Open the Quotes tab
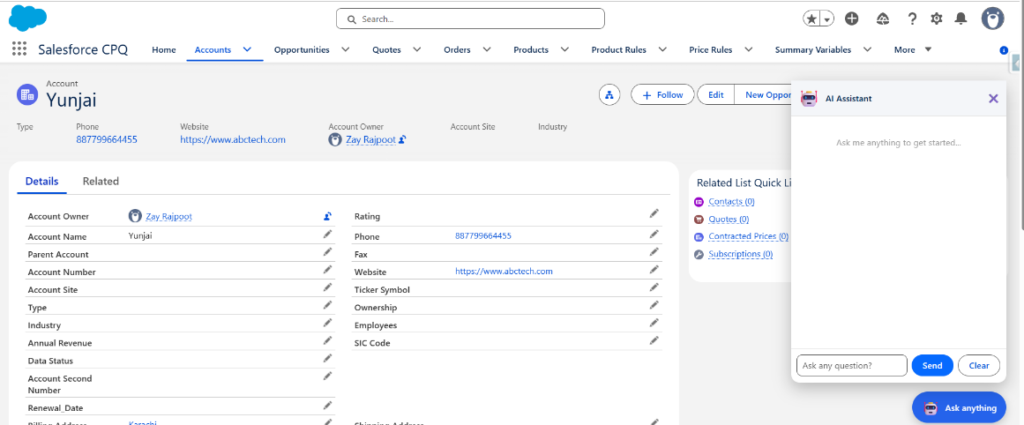The width and height of the screenshot is (1024, 425). click(x=387, y=50)
